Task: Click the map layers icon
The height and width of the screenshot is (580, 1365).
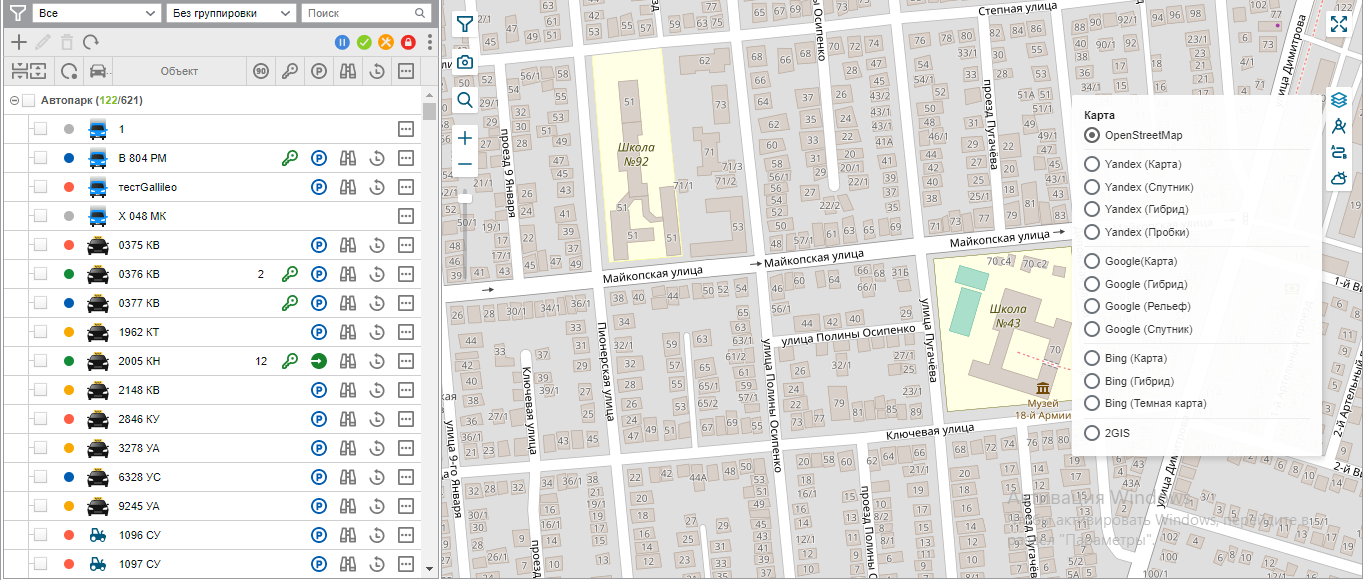Action: pos(1339,101)
